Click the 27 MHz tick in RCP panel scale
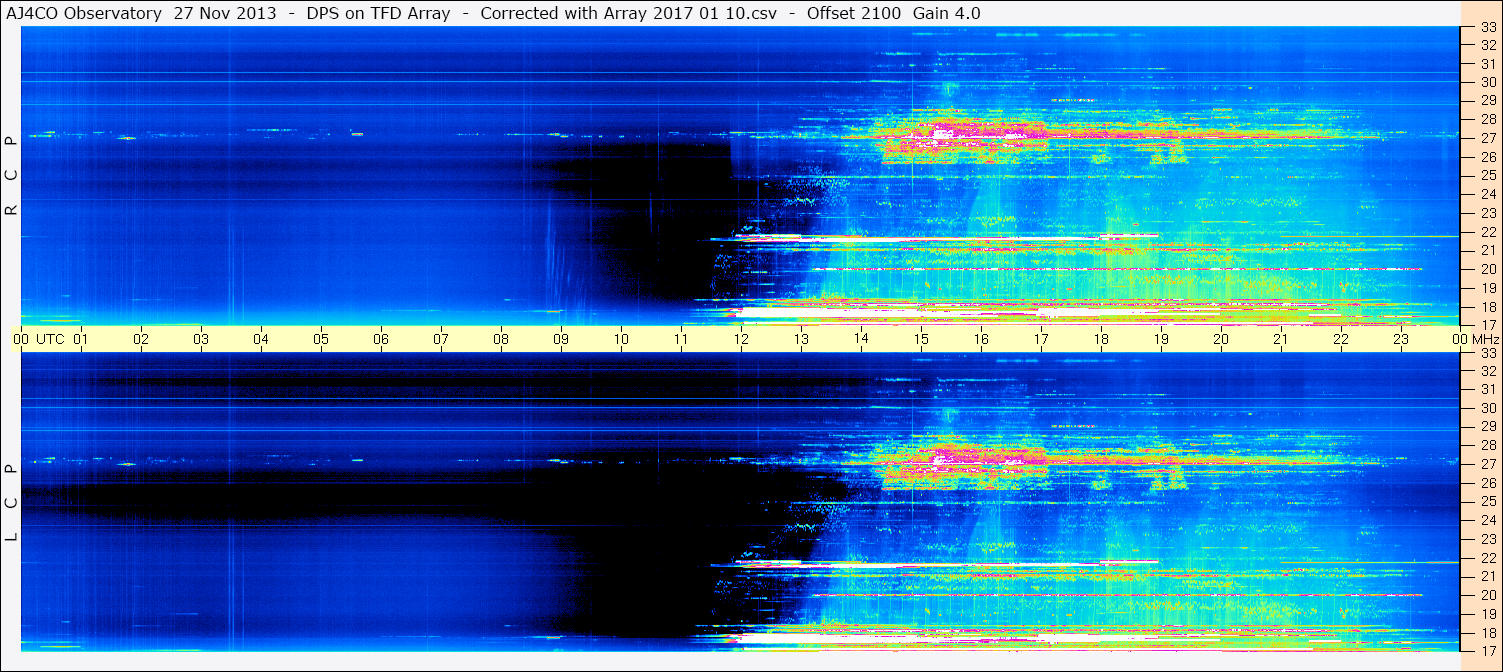 pyautogui.click(x=1487, y=138)
